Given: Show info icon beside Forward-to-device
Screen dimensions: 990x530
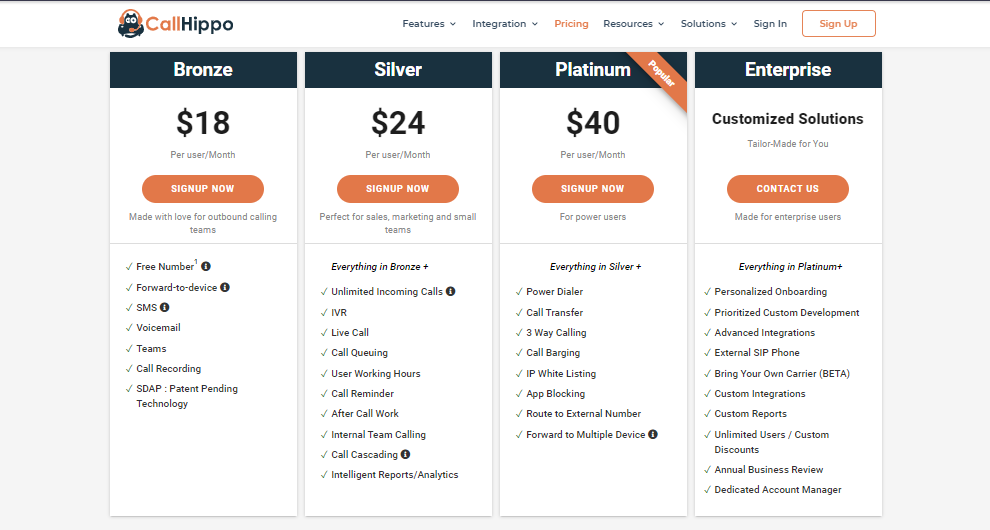Looking at the screenshot, I should coord(225,287).
